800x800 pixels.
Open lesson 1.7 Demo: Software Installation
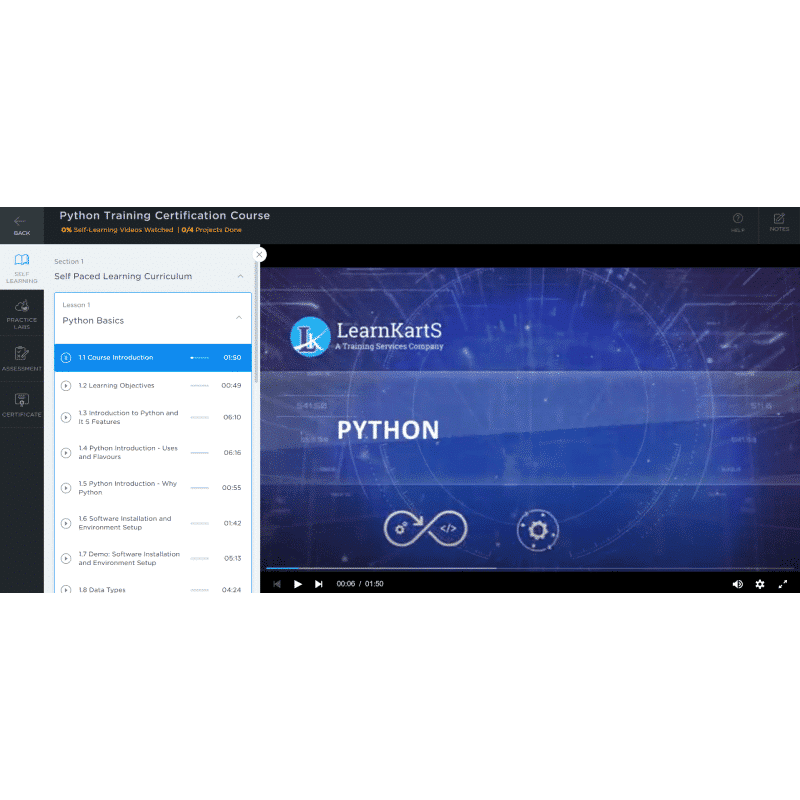tap(153, 558)
